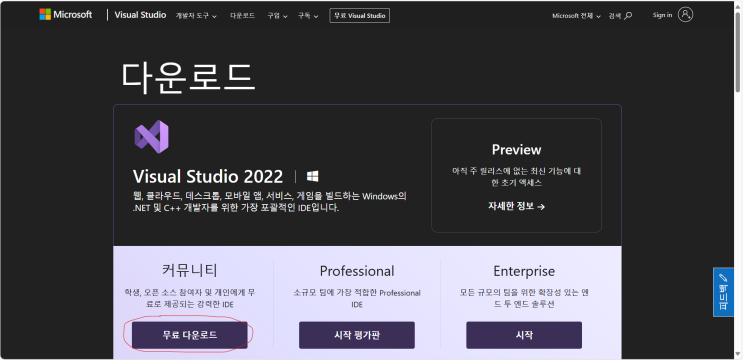
Task: Click the Sign in link
Action: coord(662,15)
